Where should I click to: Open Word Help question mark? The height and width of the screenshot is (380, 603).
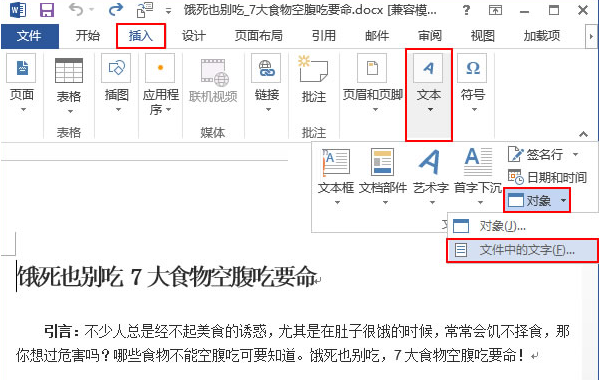click(466, 10)
